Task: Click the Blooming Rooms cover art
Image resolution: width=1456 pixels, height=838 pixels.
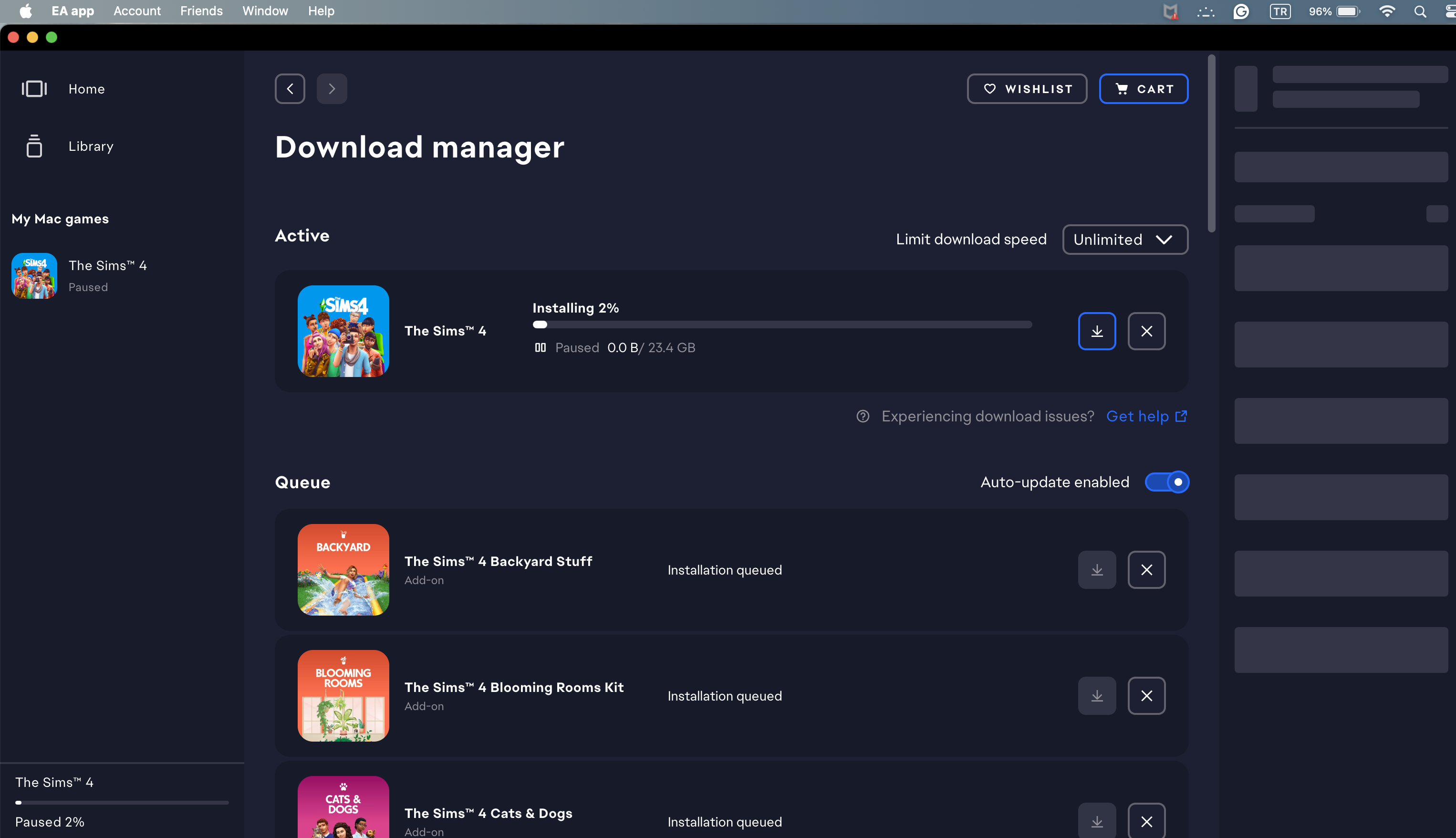Action: [343, 696]
